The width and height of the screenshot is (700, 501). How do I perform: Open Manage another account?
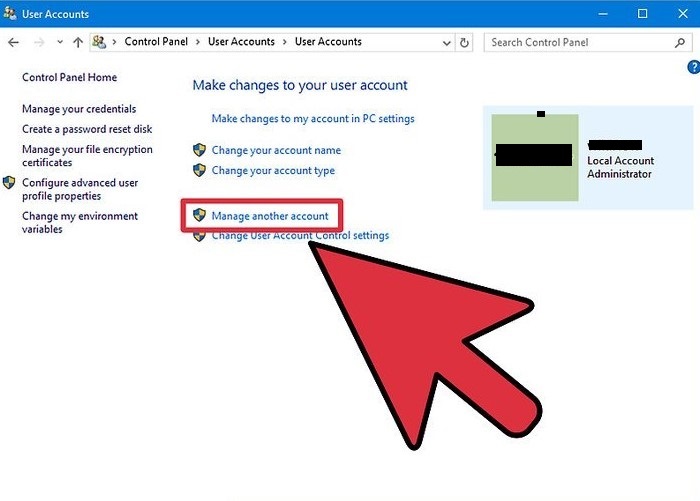[x=270, y=216]
